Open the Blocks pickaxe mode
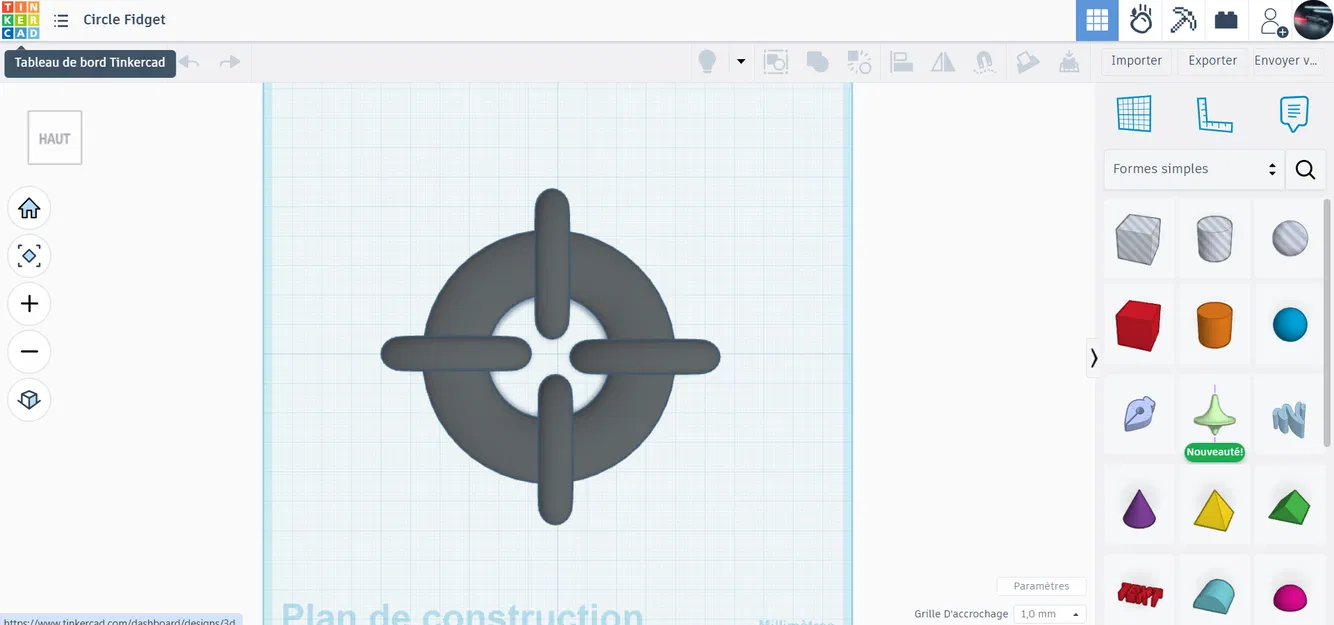The width and height of the screenshot is (1334, 625). coord(1183,20)
